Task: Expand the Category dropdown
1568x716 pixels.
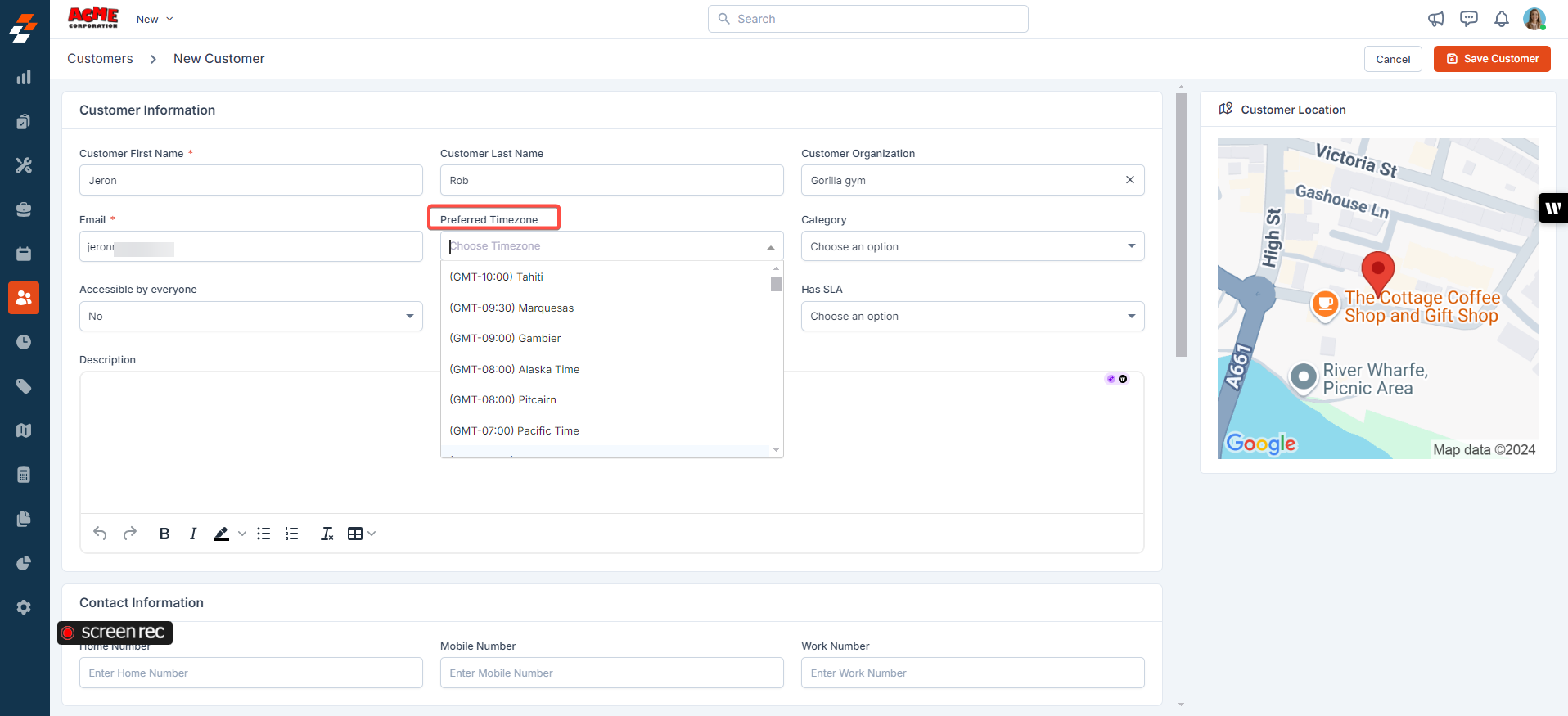Action: point(972,246)
